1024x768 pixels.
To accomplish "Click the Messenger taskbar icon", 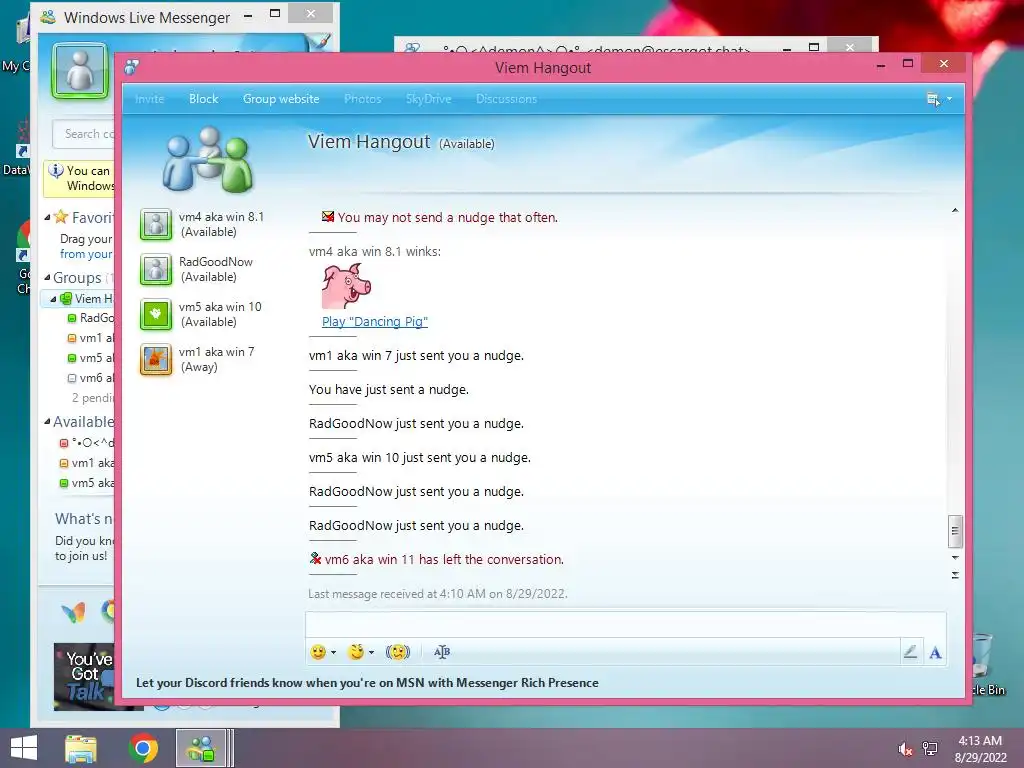I will 202,748.
